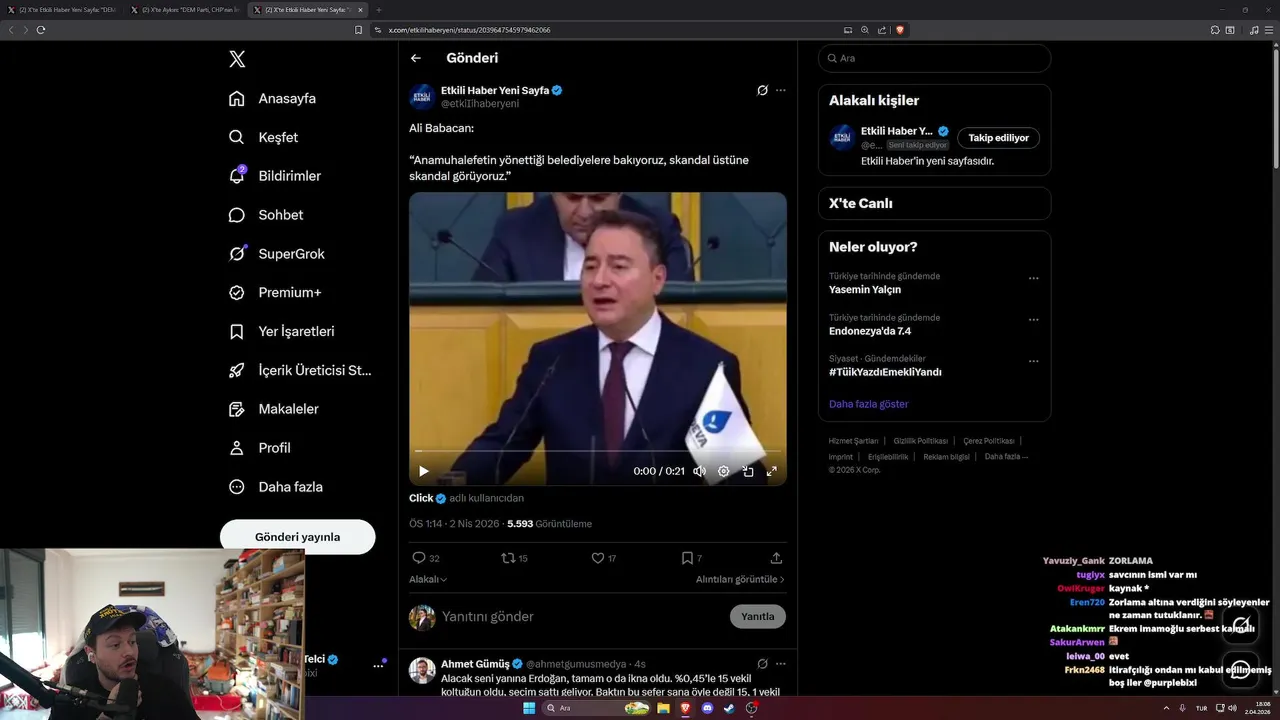The width and height of the screenshot is (1280, 720).
Task: Mute the video volume
Action: pyautogui.click(x=699, y=471)
